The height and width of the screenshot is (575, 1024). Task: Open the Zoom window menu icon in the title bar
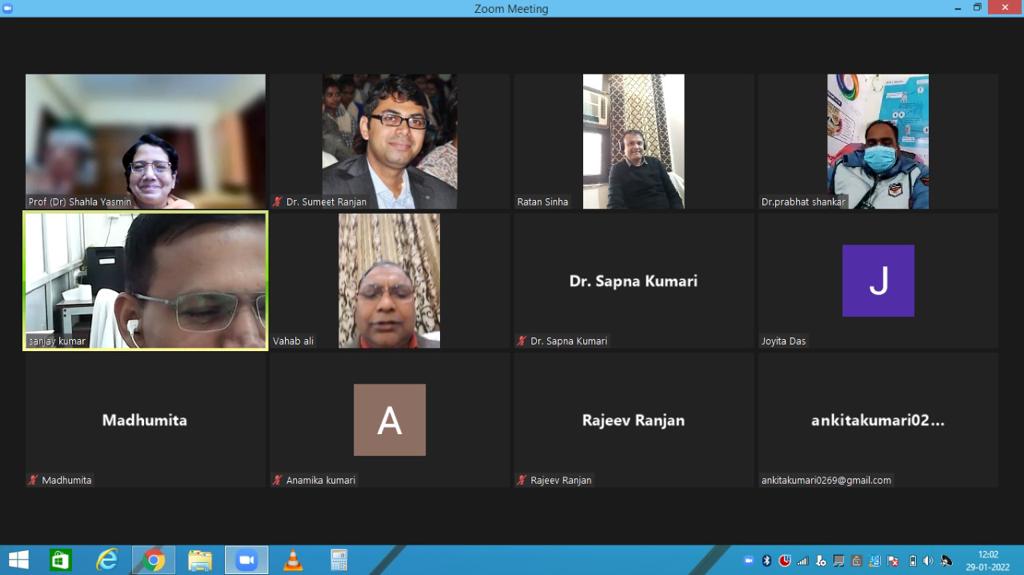point(8,8)
